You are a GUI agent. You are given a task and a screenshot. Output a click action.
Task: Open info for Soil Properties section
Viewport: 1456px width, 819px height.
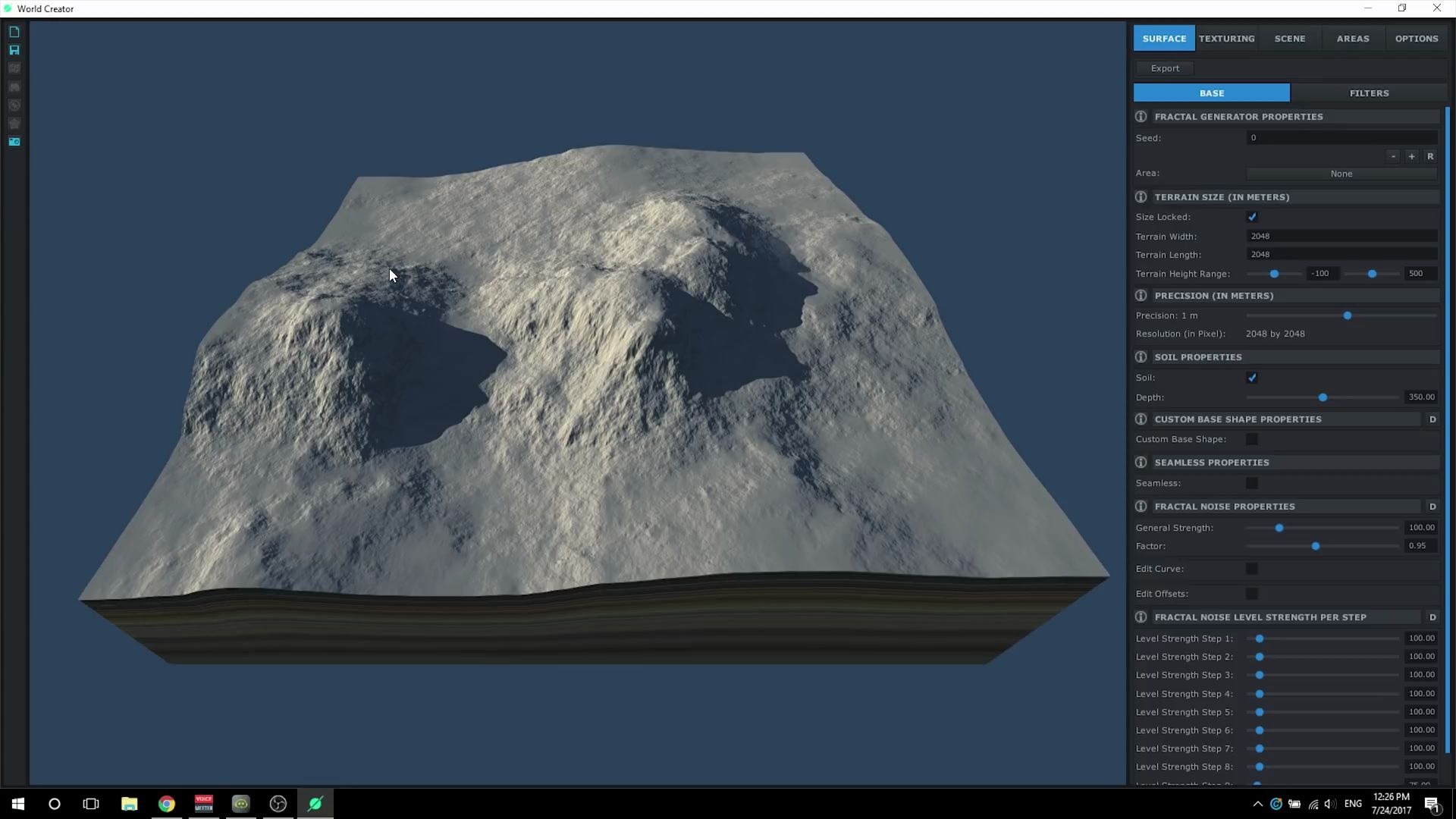(x=1141, y=356)
